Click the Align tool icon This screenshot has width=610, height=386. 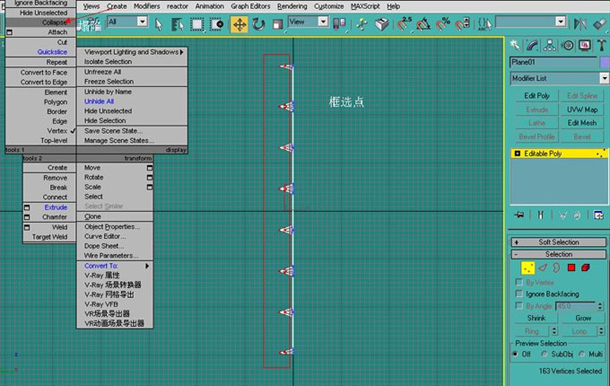[599, 25]
